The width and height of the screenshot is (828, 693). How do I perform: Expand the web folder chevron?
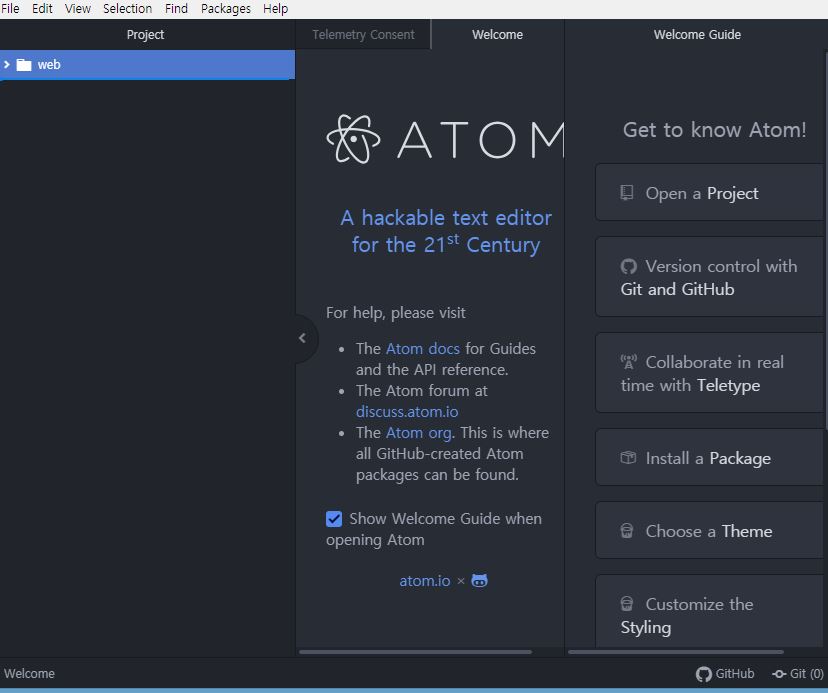coord(7,64)
